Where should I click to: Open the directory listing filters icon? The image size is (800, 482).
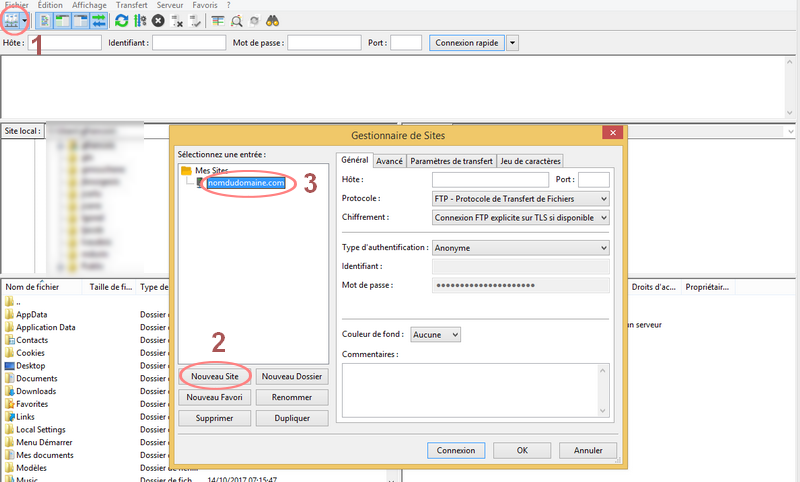point(218,20)
